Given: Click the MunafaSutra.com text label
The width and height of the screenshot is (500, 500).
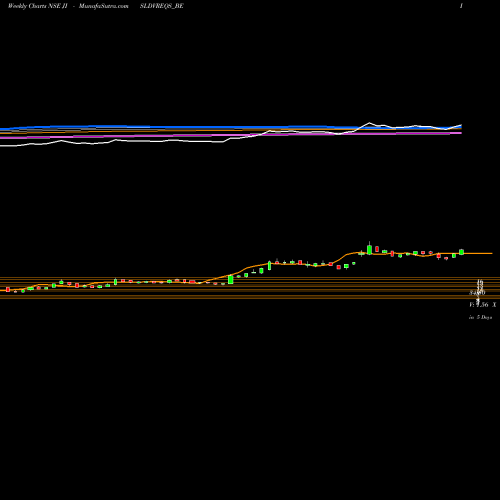Looking at the screenshot, I should click(x=104, y=6).
